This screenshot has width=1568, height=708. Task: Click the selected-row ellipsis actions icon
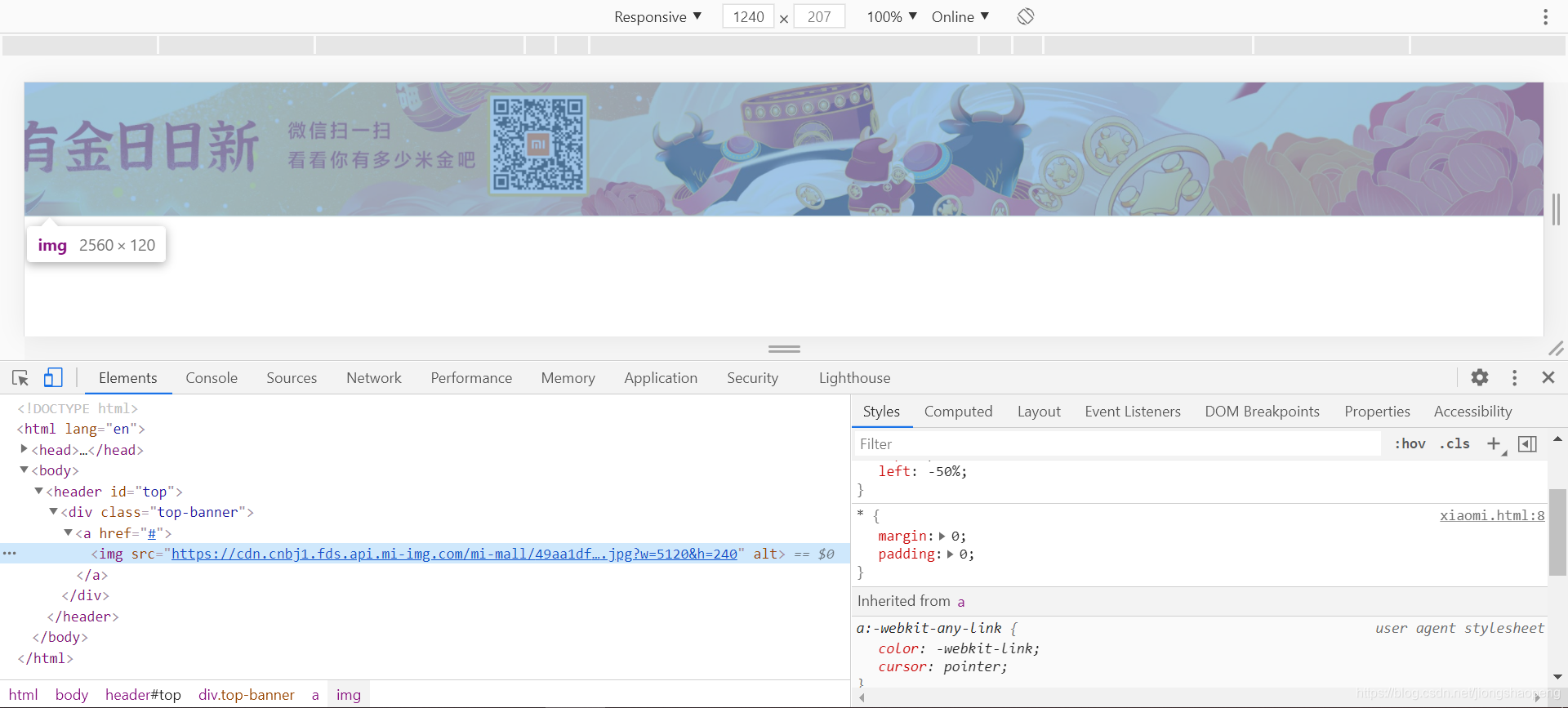pos(9,554)
